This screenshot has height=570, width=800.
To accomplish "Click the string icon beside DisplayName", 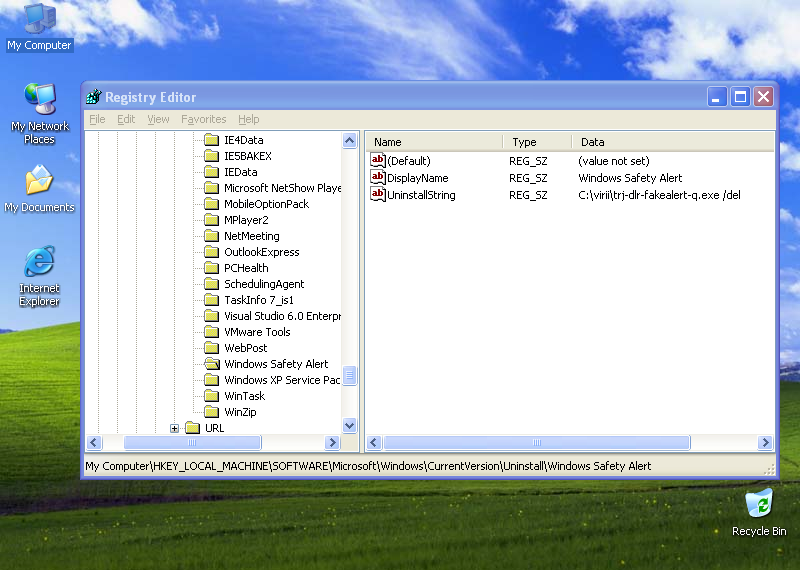I will tap(378, 177).
